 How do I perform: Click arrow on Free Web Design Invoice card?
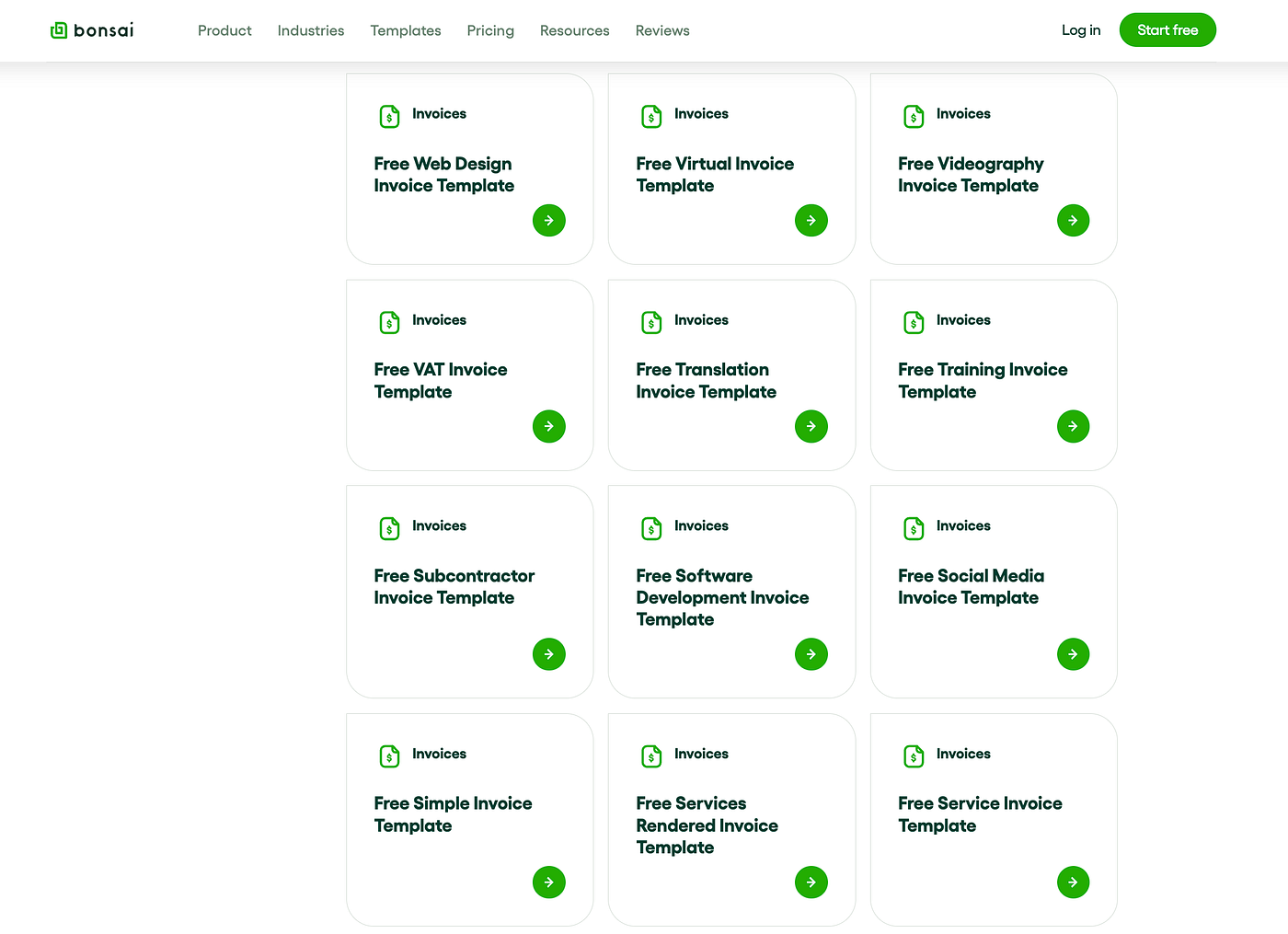click(x=549, y=220)
